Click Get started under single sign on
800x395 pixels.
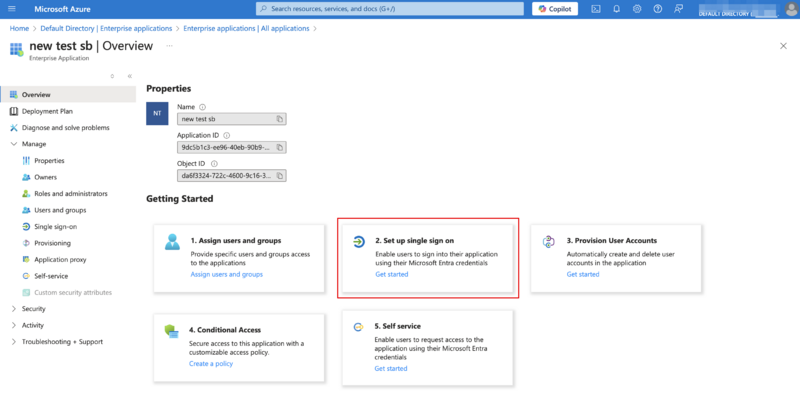pos(391,274)
